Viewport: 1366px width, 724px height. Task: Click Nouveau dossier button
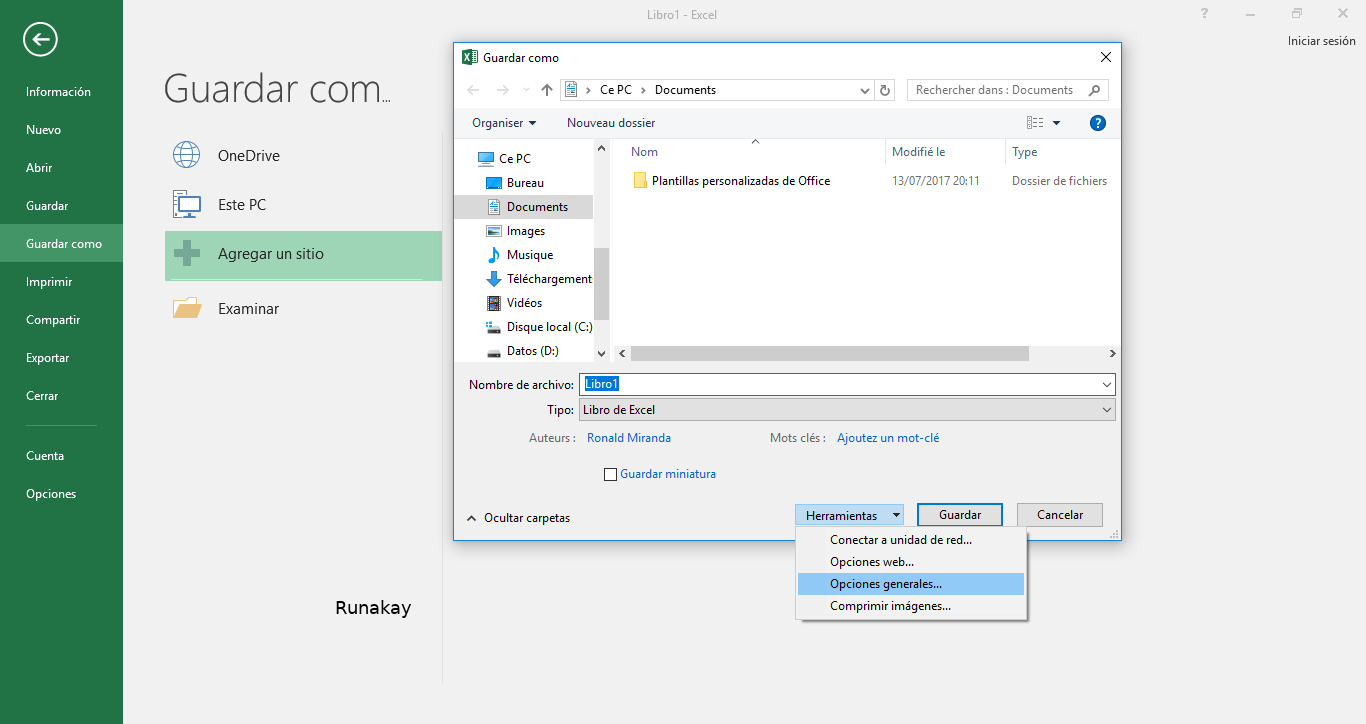(611, 123)
